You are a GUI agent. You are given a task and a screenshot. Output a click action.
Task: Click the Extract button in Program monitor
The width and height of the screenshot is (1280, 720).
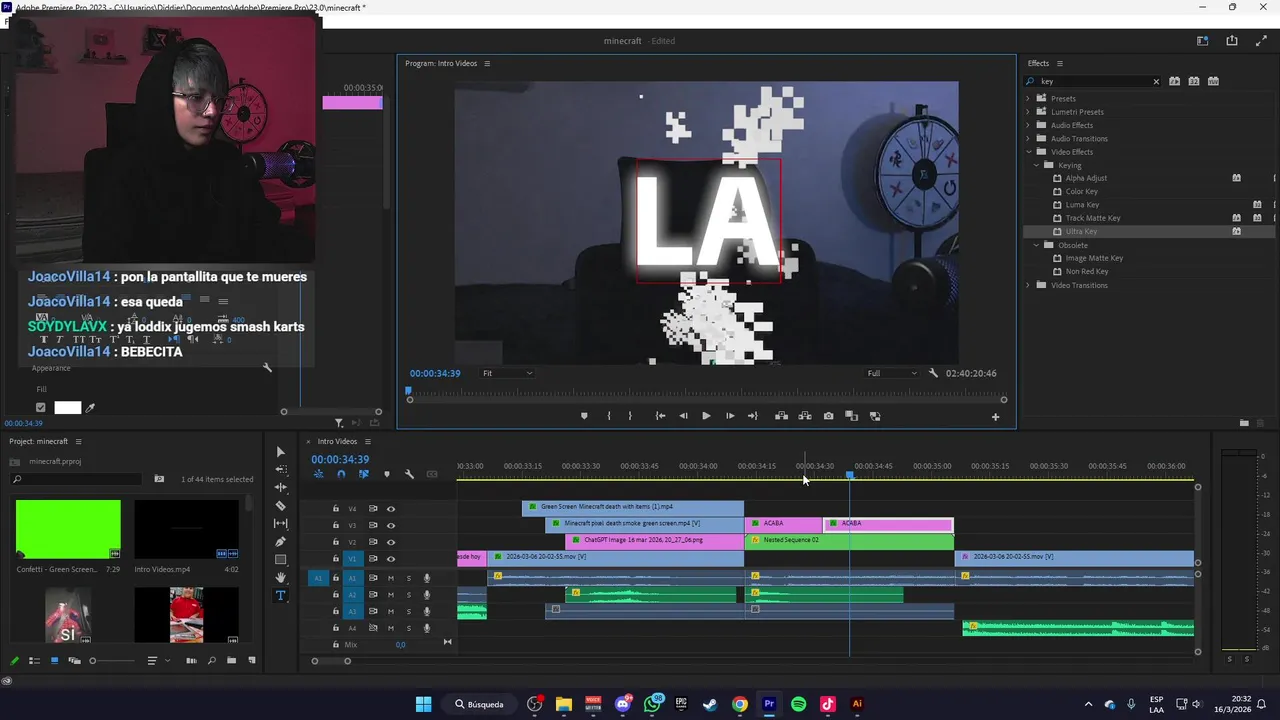(804, 416)
